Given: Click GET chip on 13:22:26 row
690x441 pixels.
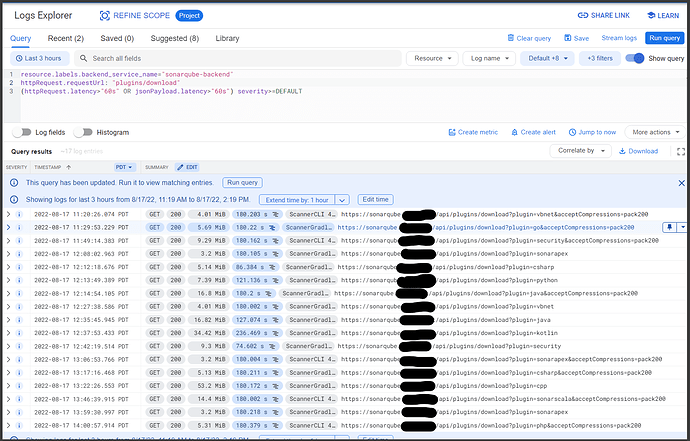Looking at the screenshot, I should click(x=155, y=386).
